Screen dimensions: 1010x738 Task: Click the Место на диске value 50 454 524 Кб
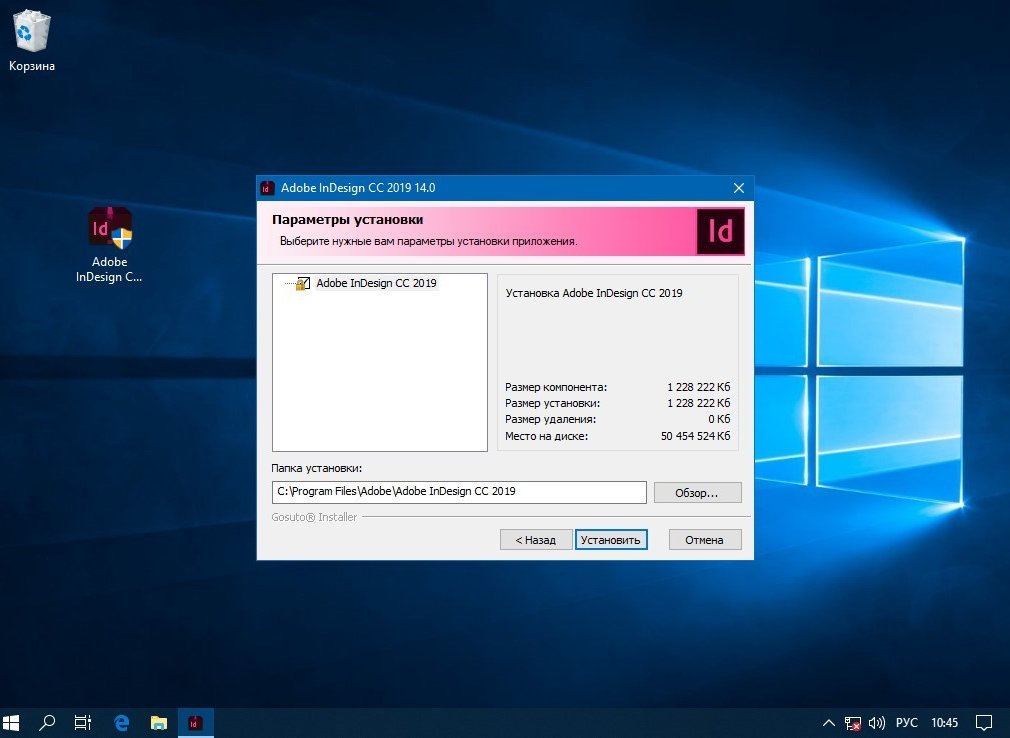tap(695, 436)
